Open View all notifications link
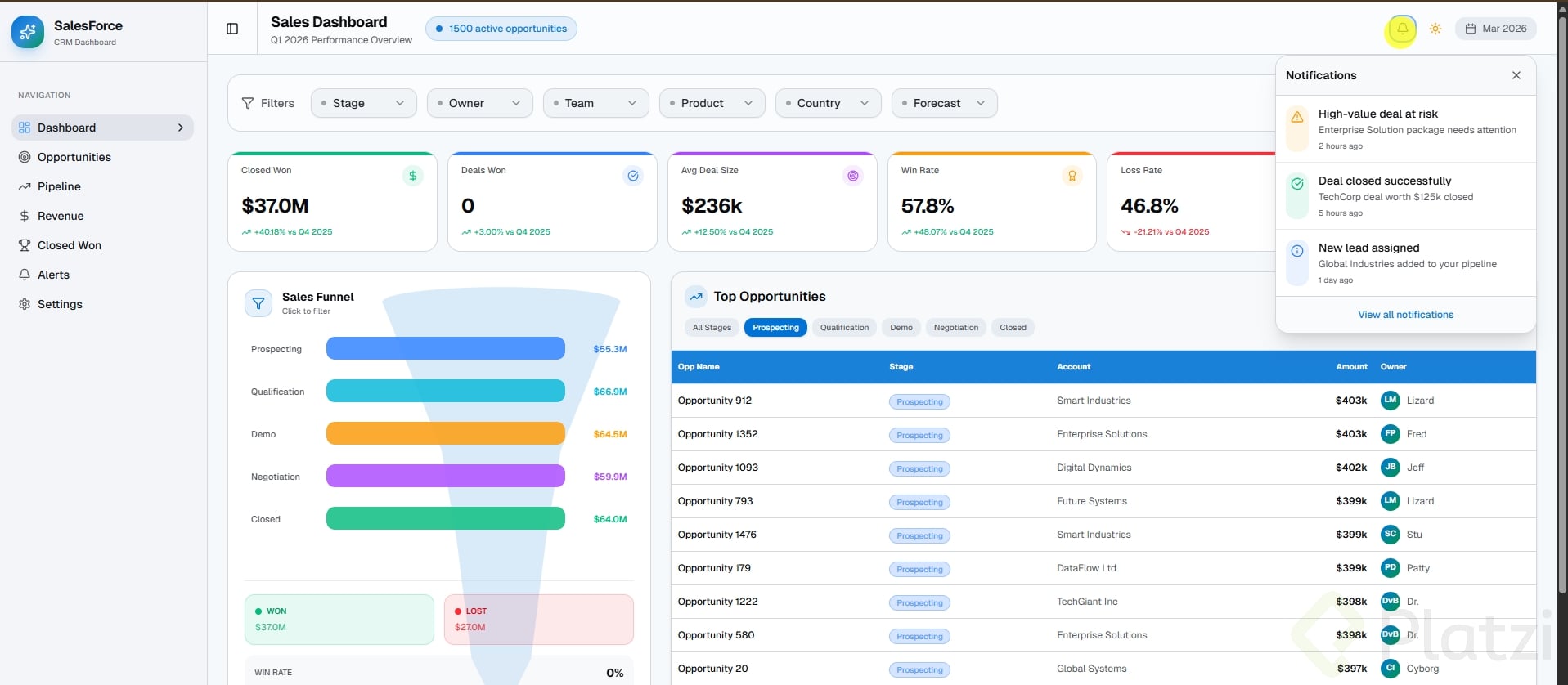The width and height of the screenshot is (1568, 685). click(1405, 315)
